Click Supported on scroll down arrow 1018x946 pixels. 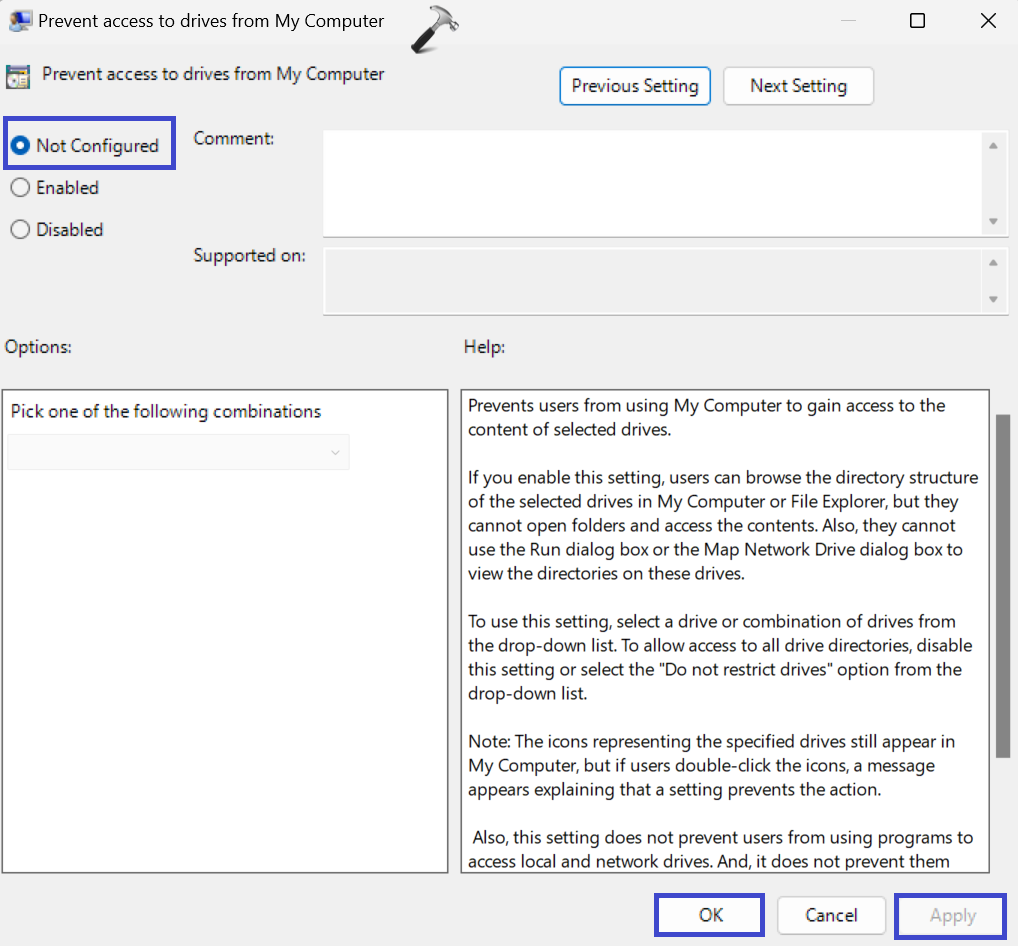pos(993,299)
